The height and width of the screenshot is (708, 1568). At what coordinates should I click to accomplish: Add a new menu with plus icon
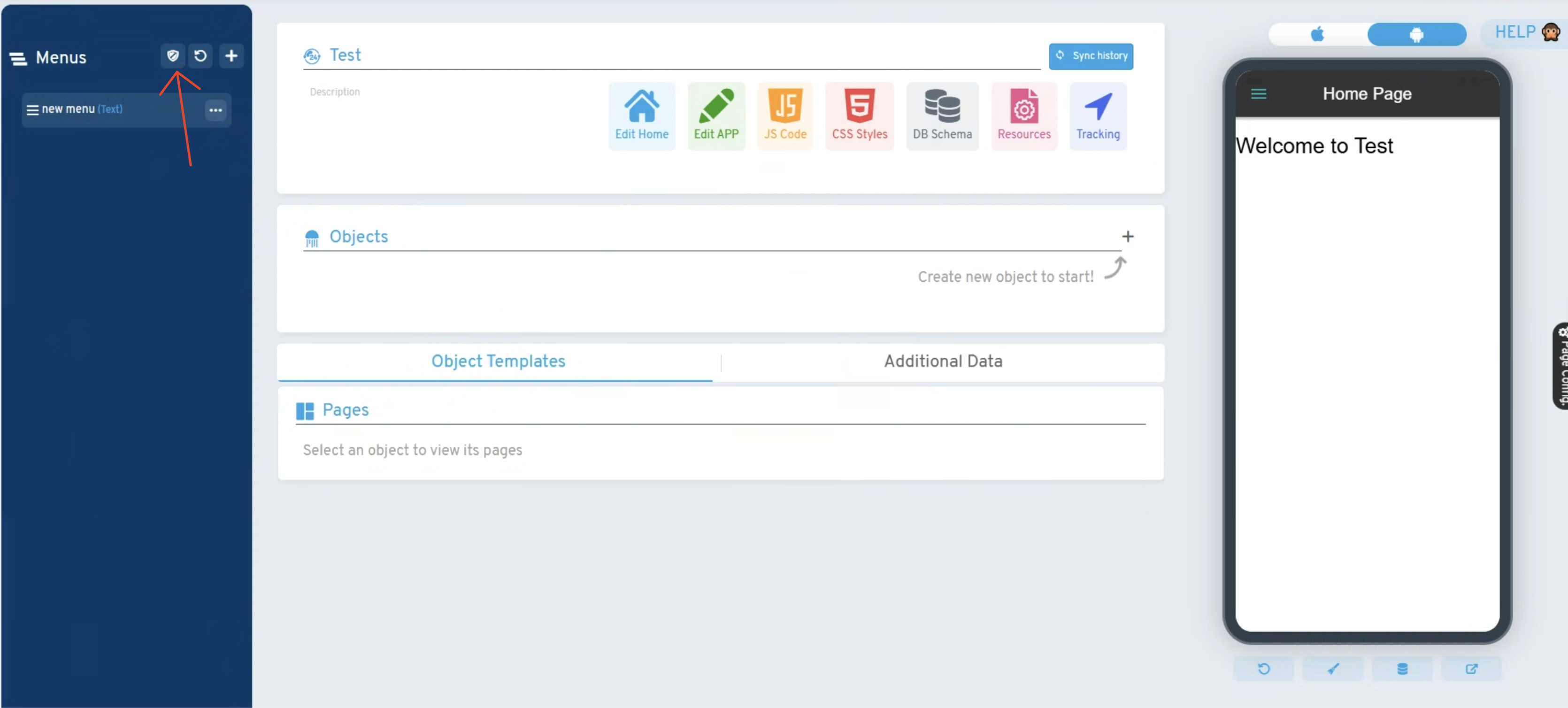(x=231, y=56)
